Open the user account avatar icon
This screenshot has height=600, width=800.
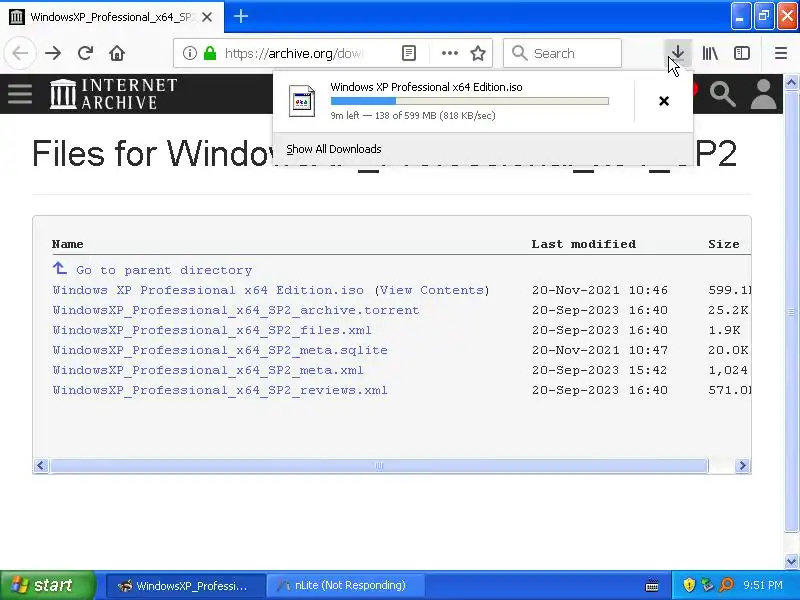763,94
